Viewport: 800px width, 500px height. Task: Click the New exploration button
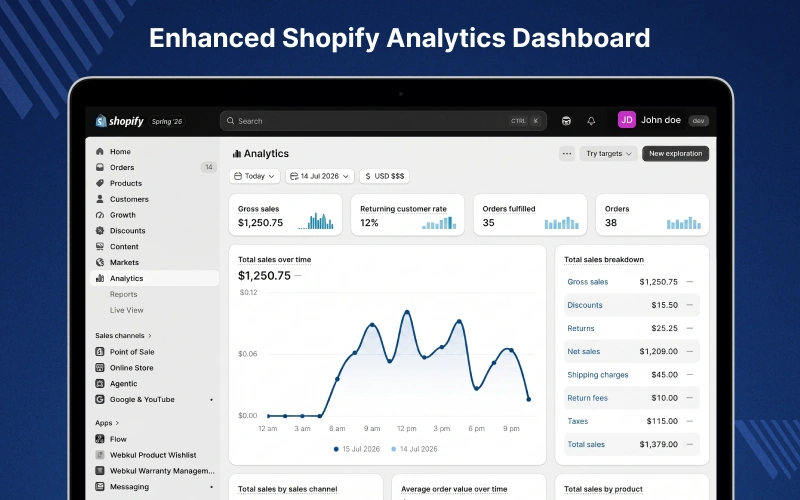(x=676, y=154)
